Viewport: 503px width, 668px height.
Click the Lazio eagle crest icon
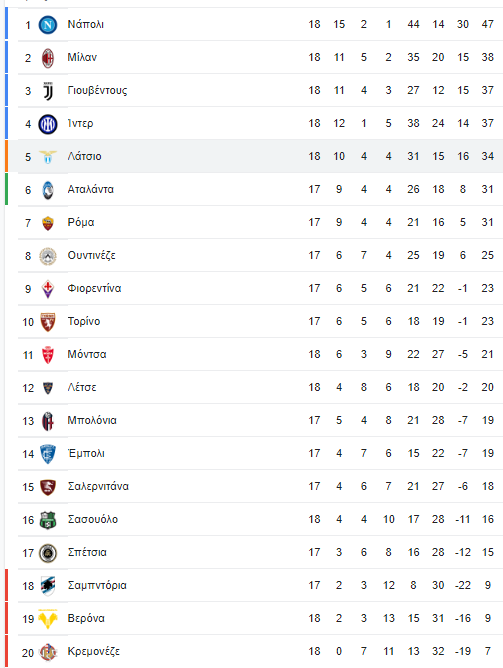(48, 157)
